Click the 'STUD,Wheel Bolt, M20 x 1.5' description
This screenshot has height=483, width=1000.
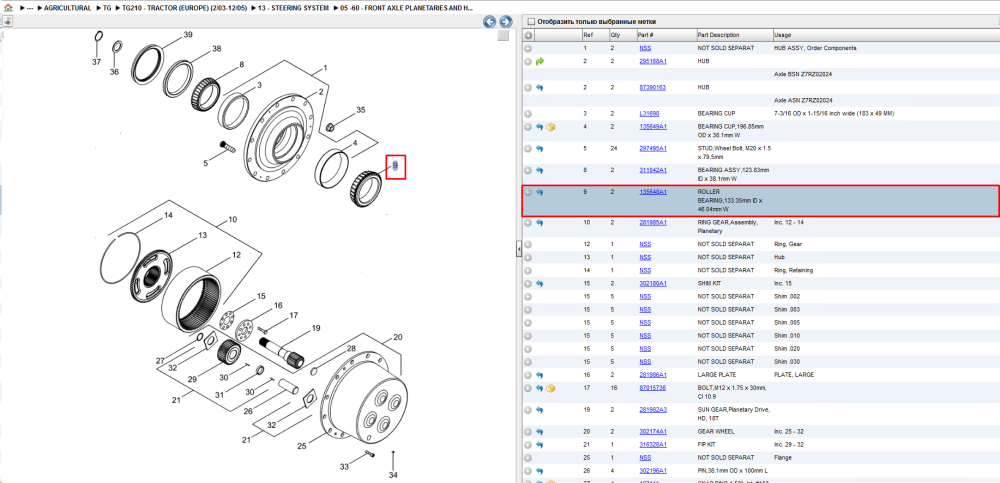[734, 152]
